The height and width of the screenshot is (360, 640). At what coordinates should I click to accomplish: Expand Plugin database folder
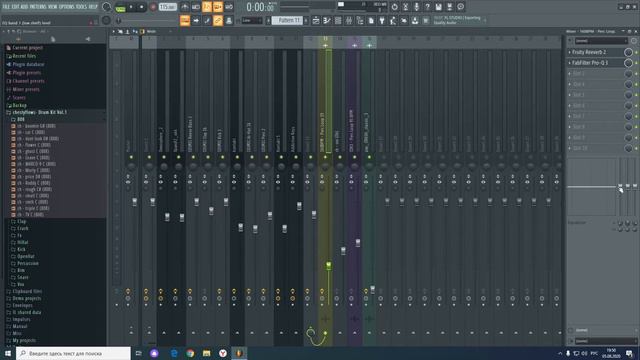[x=28, y=64]
